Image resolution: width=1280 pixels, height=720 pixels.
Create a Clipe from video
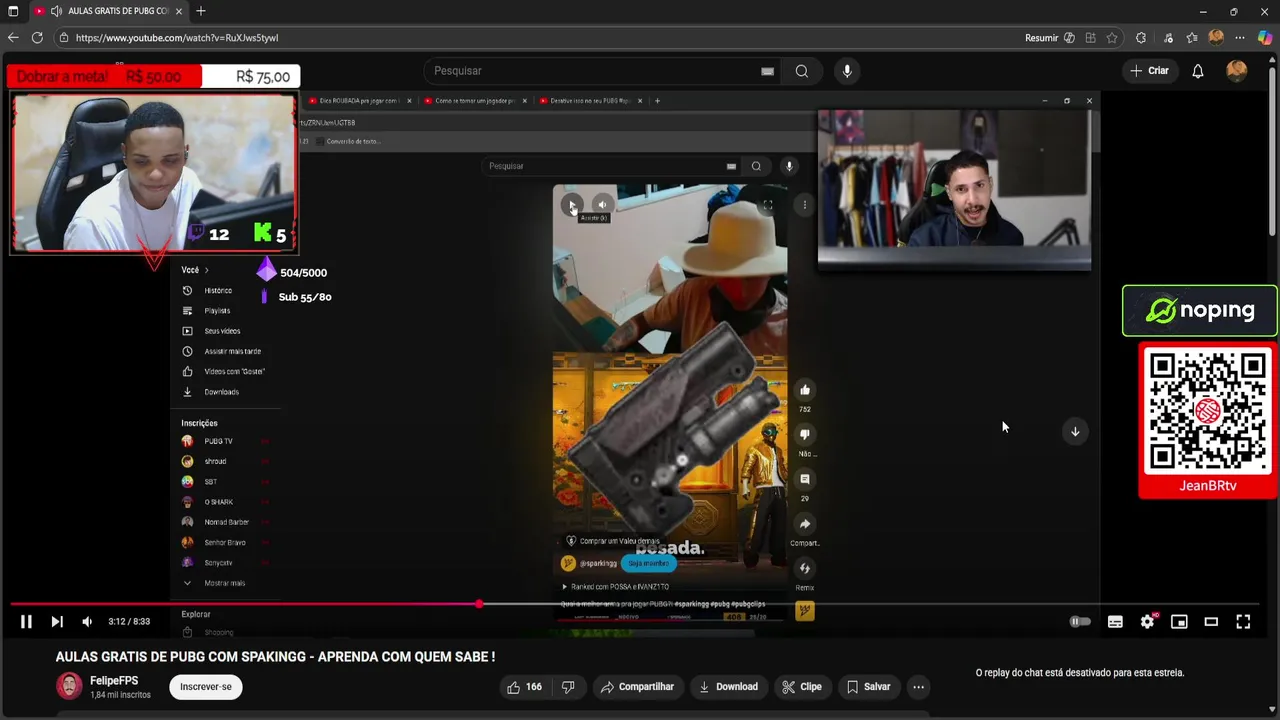(x=802, y=687)
